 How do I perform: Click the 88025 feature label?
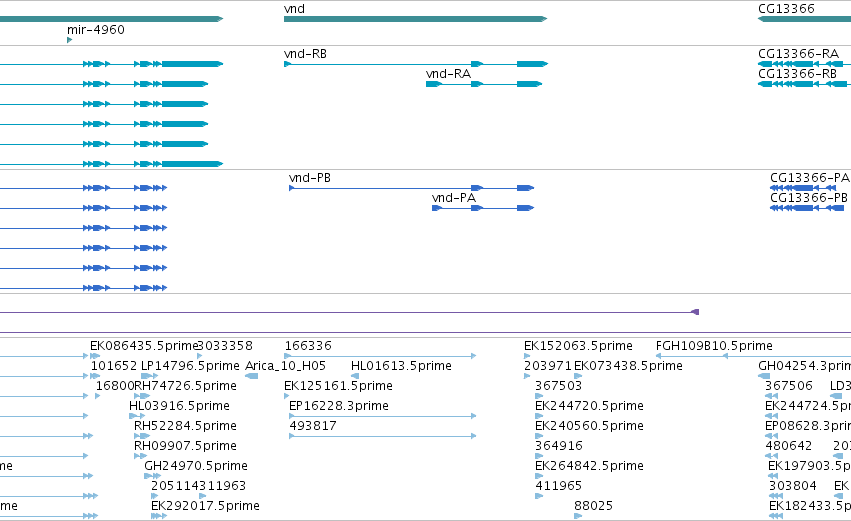tap(594, 507)
